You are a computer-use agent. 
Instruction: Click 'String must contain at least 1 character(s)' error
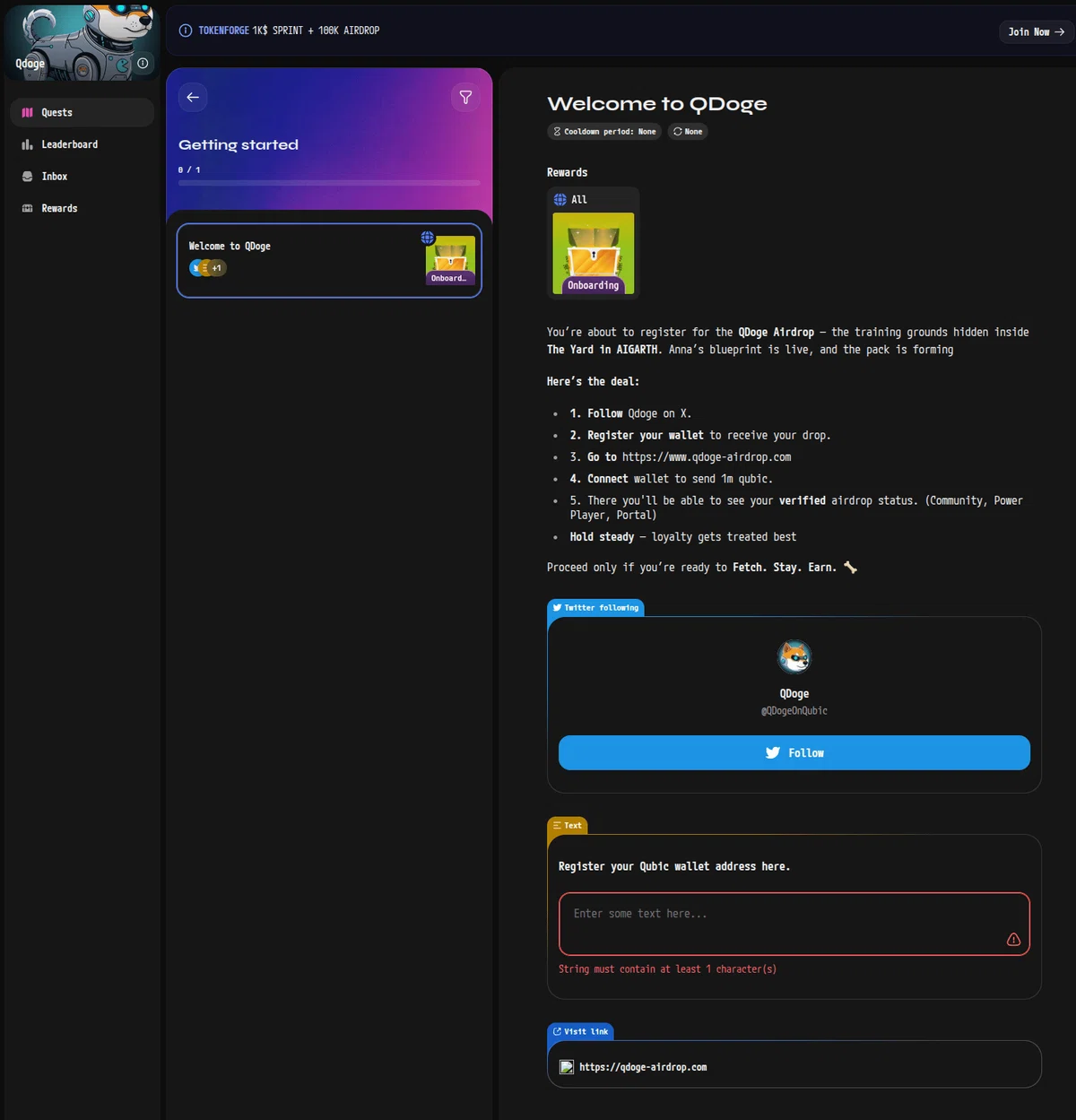point(668,969)
